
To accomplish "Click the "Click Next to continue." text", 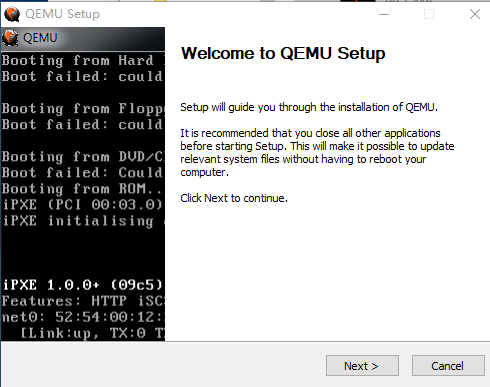I will pos(234,198).
